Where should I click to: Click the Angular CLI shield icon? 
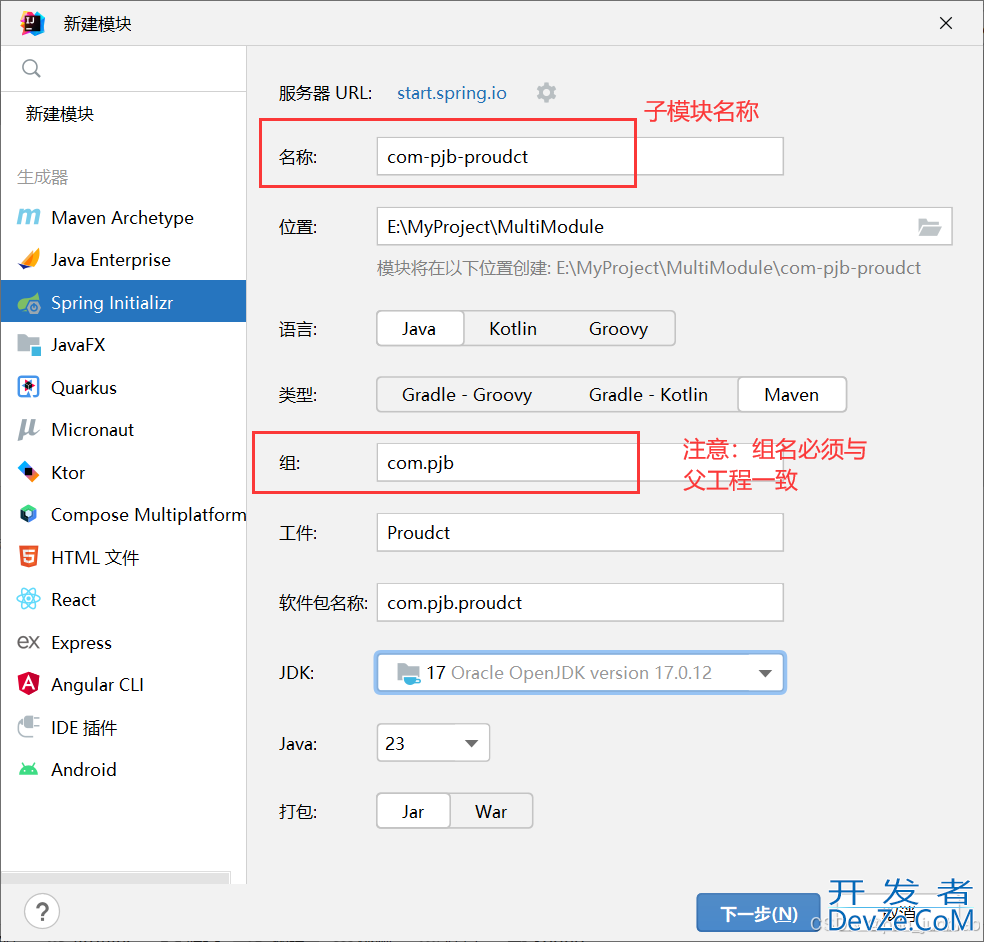(x=28, y=684)
